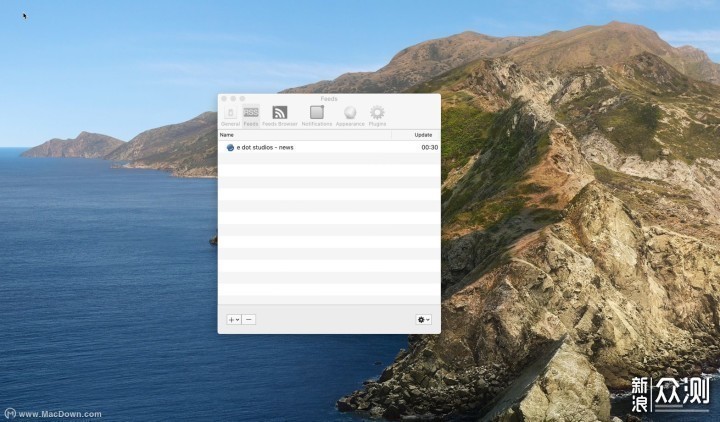Open the Feeds Browser pane
Screen dimensions: 720x422
pyautogui.click(x=280, y=116)
